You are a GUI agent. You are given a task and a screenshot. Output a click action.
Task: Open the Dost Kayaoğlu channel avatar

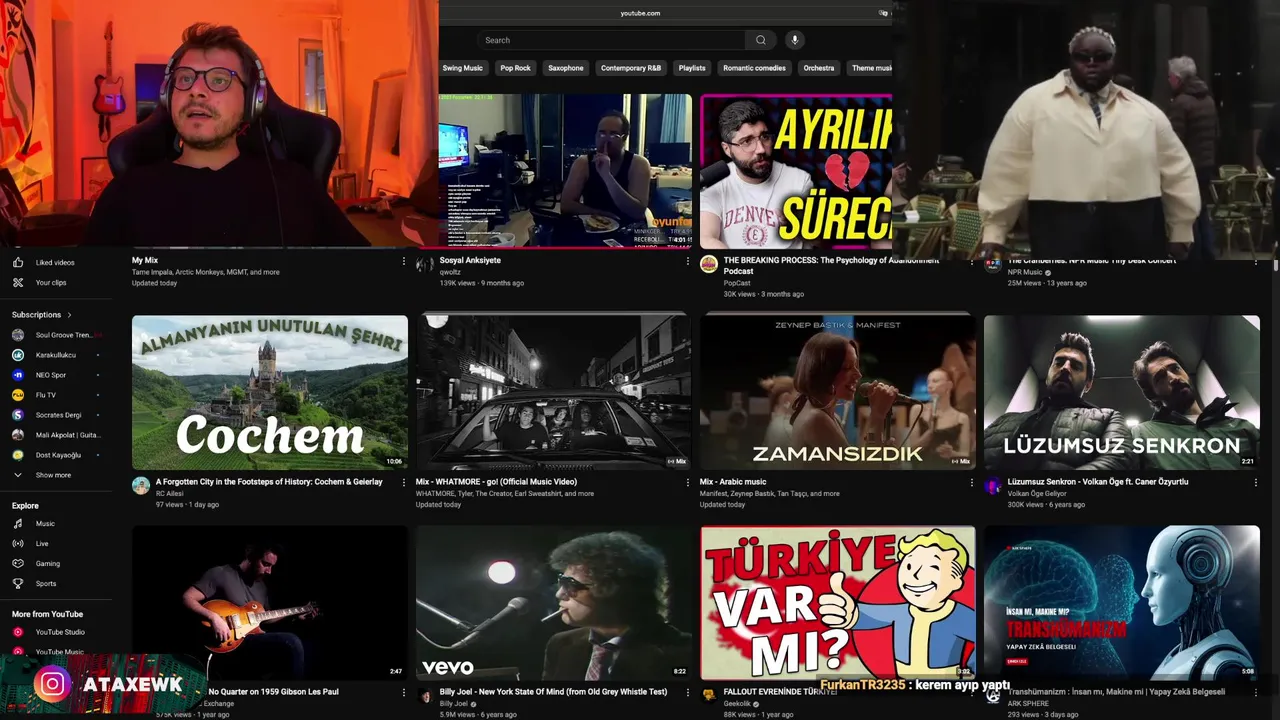[18, 455]
